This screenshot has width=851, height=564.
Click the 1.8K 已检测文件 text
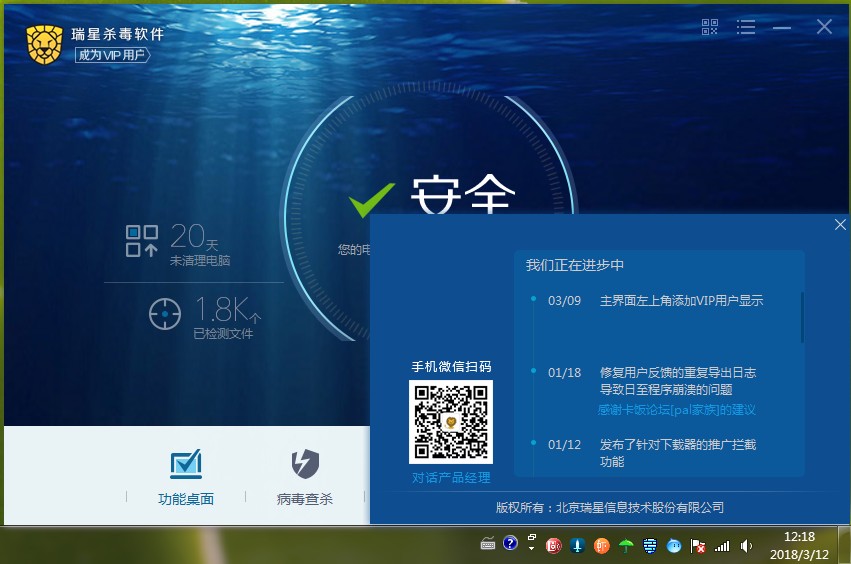227,318
